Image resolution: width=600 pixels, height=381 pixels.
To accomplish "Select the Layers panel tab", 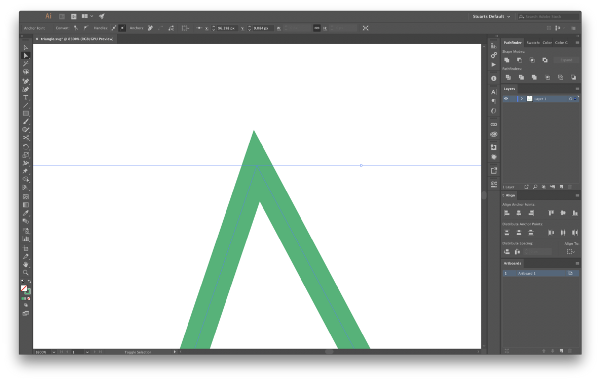I will tap(509, 89).
